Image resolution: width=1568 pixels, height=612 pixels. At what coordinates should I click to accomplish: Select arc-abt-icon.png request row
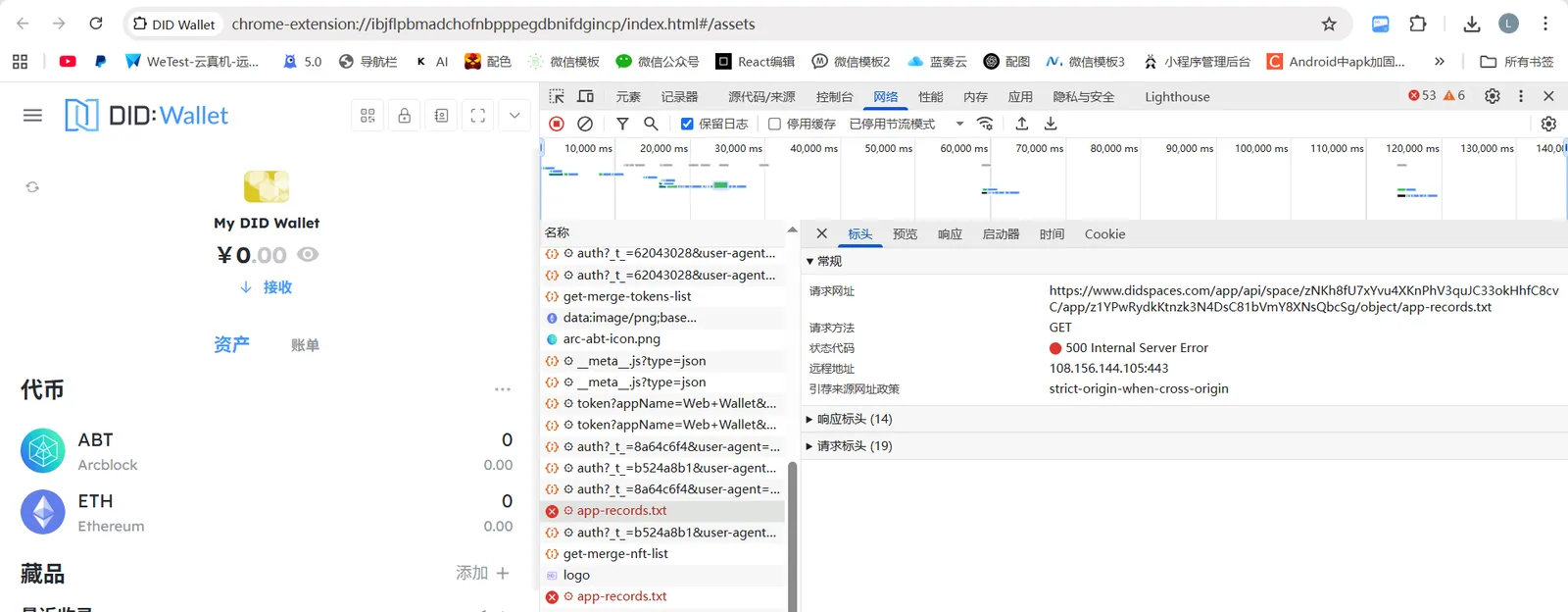tap(662, 339)
